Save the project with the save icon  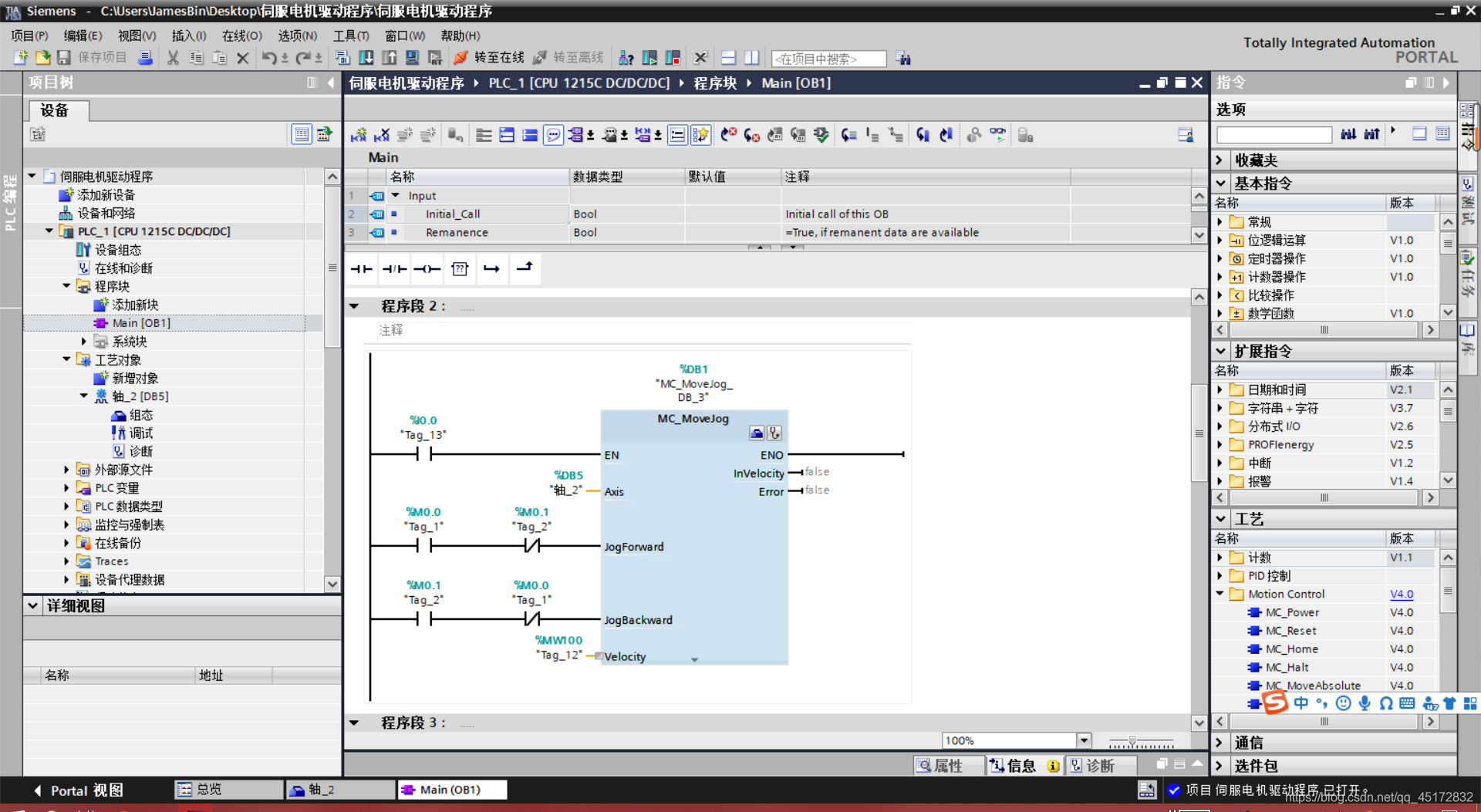64,58
